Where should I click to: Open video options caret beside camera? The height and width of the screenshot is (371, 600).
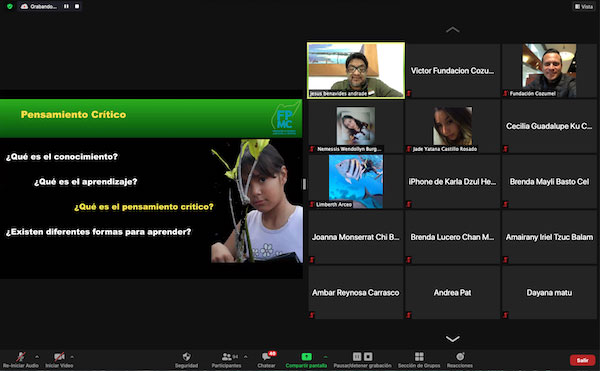(72, 356)
